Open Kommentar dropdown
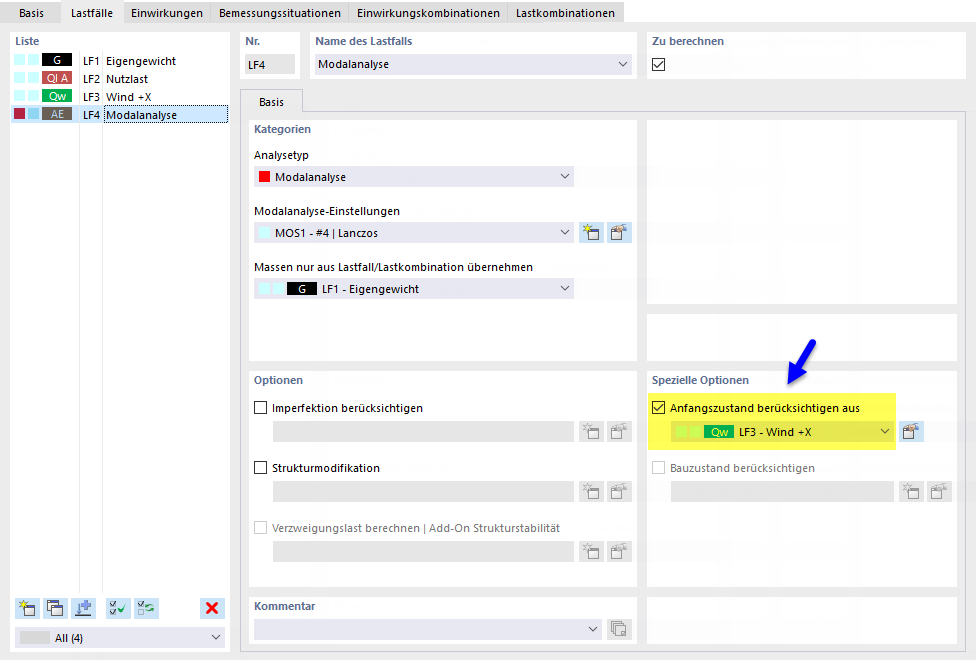 click(x=593, y=629)
